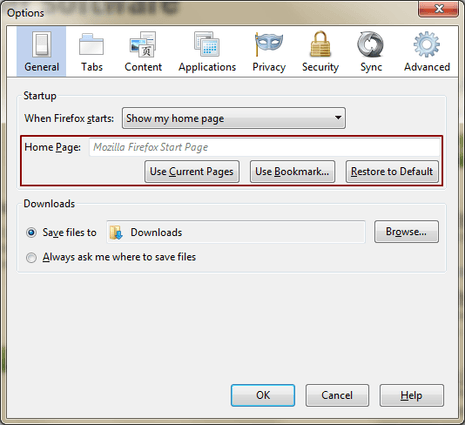Screen dimensions: 465x425
Task: Open the Applications options panel
Action: 207,52
